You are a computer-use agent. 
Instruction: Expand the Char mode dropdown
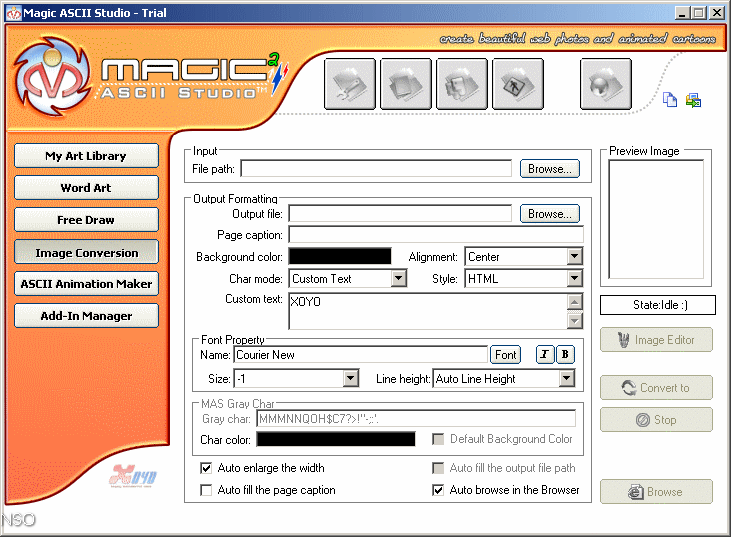(398, 279)
